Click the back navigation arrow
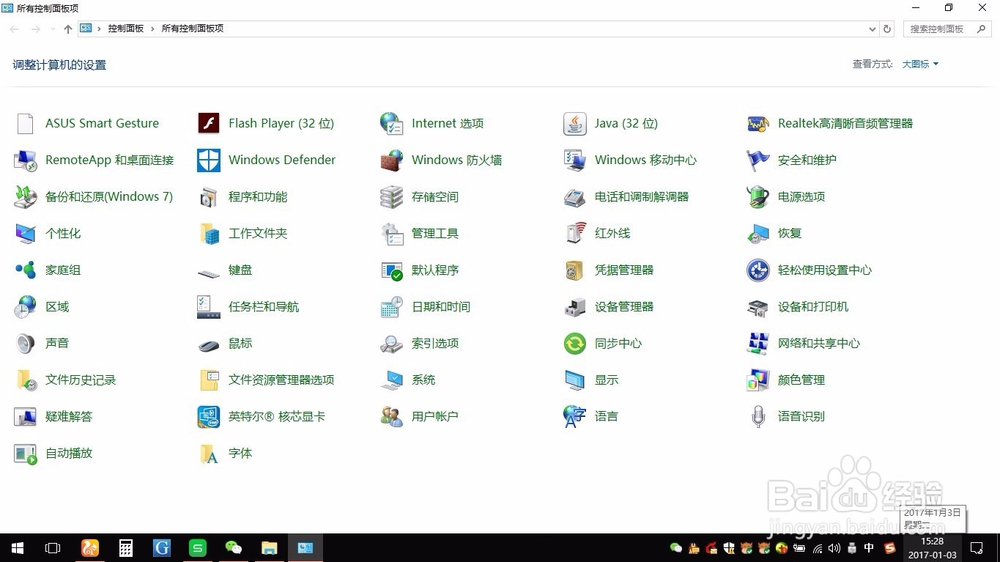Viewport: 1000px width, 562px height. coord(14,29)
